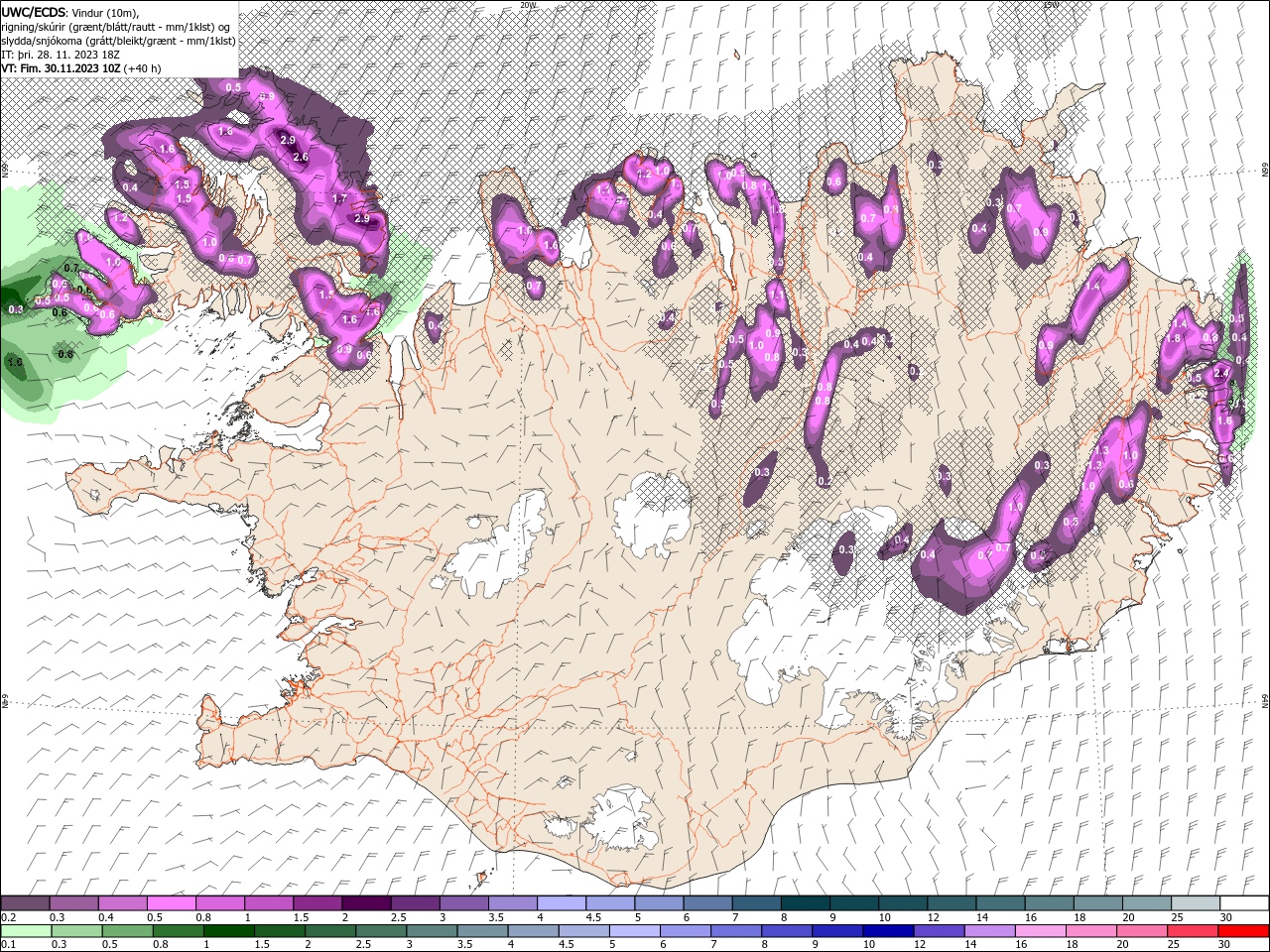
Task: Pick the dark teal 8 swatch in upper scale
Action: tap(806, 903)
